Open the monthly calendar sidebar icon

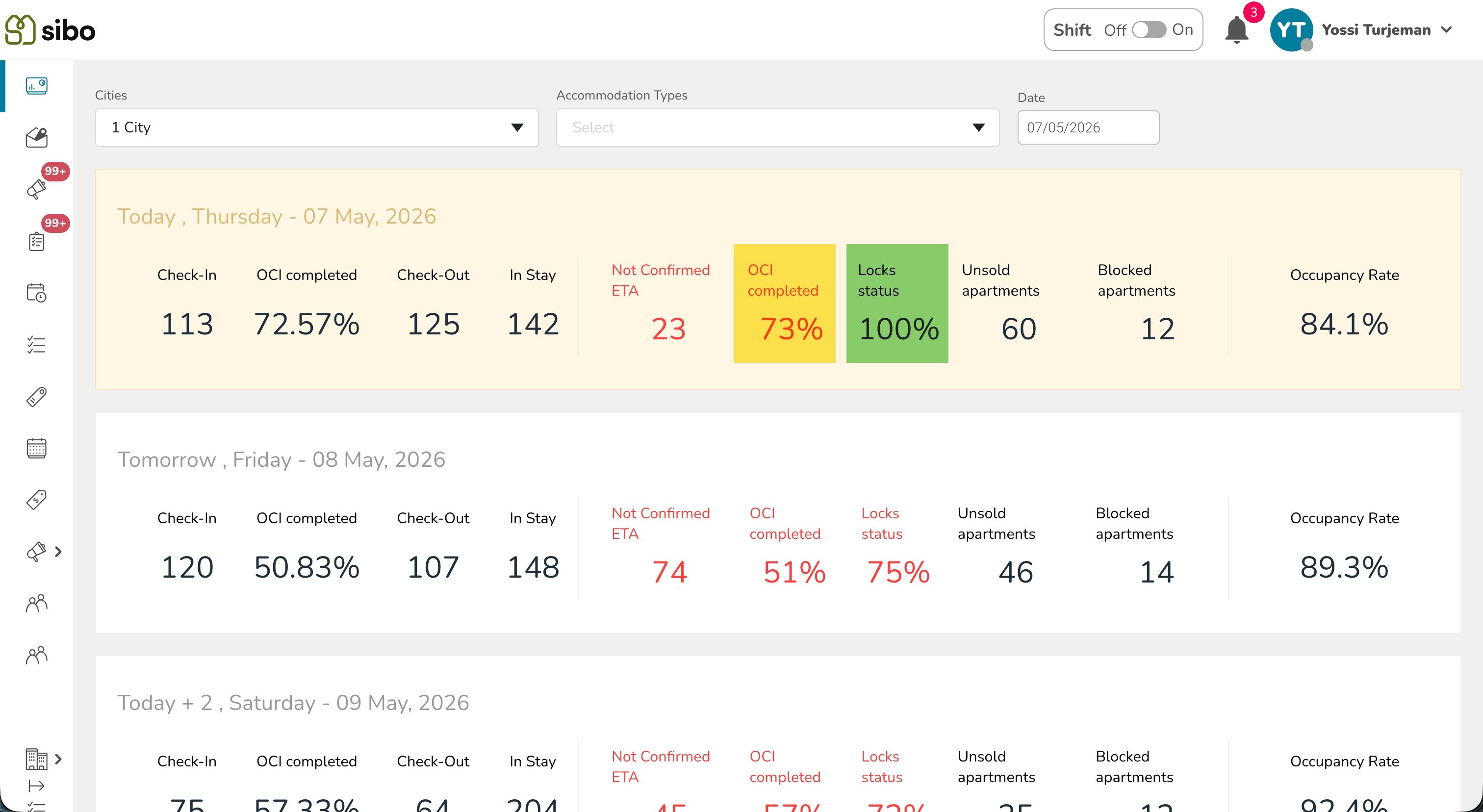[36, 448]
